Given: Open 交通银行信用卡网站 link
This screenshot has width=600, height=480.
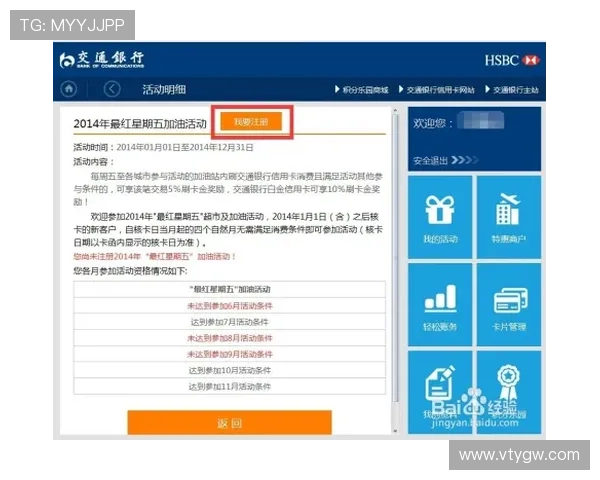Looking at the screenshot, I should pyautogui.click(x=437, y=90).
